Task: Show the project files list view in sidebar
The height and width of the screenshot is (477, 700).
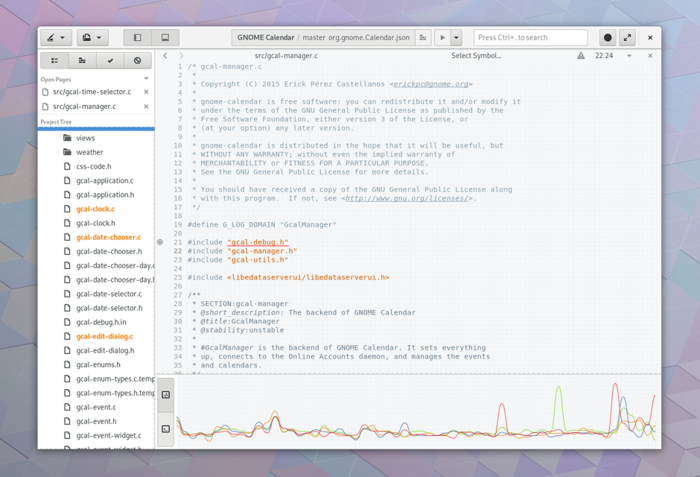Action: click(54, 61)
